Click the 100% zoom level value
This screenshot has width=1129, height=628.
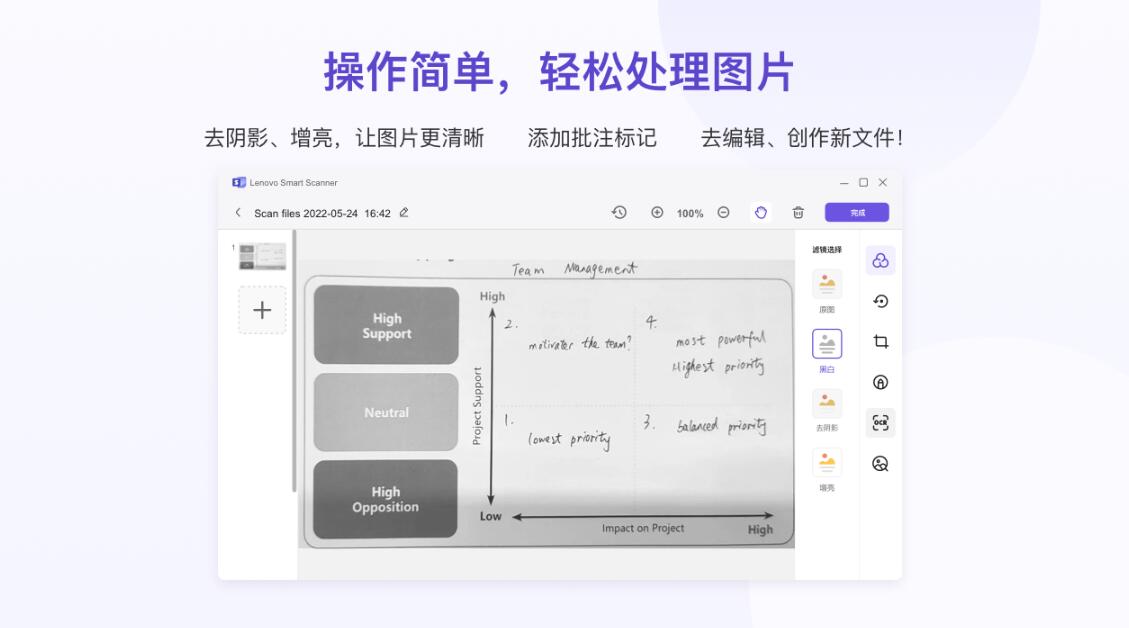[x=690, y=213]
